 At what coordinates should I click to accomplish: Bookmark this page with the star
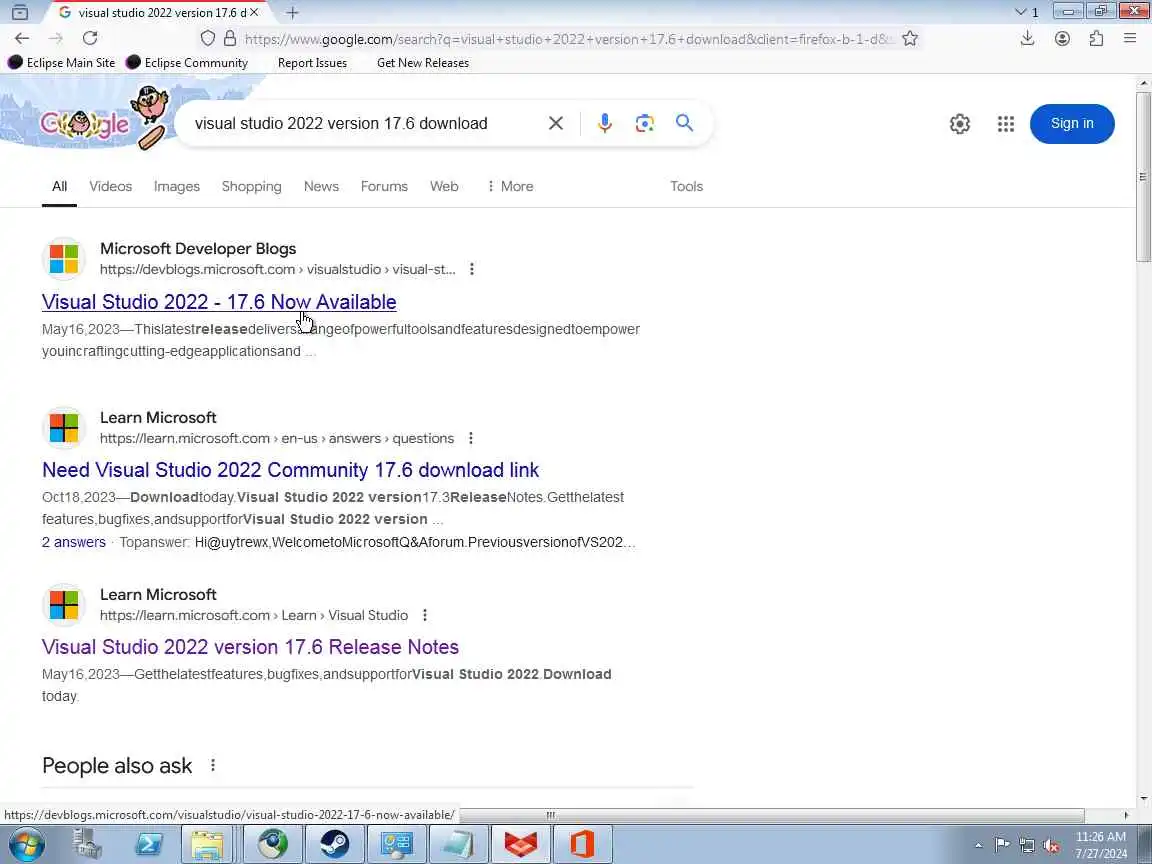[910, 38]
